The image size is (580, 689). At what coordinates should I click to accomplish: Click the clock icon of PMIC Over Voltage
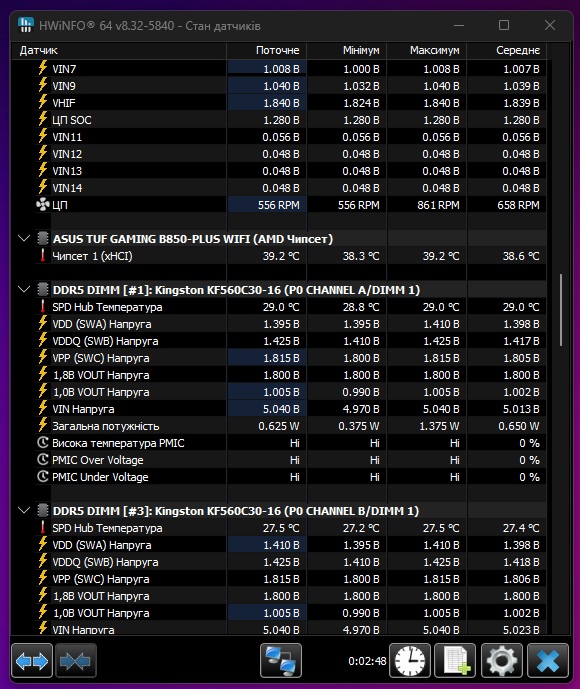[43, 460]
